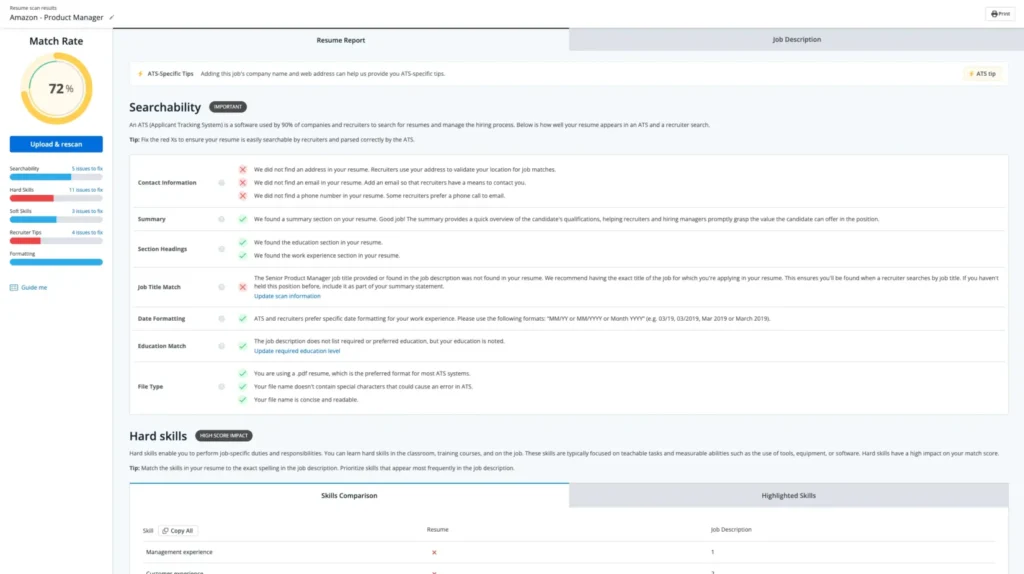This screenshot has height=574, width=1024.
Task: Open Searchability 5 issues to fix link
Action: tap(87, 168)
